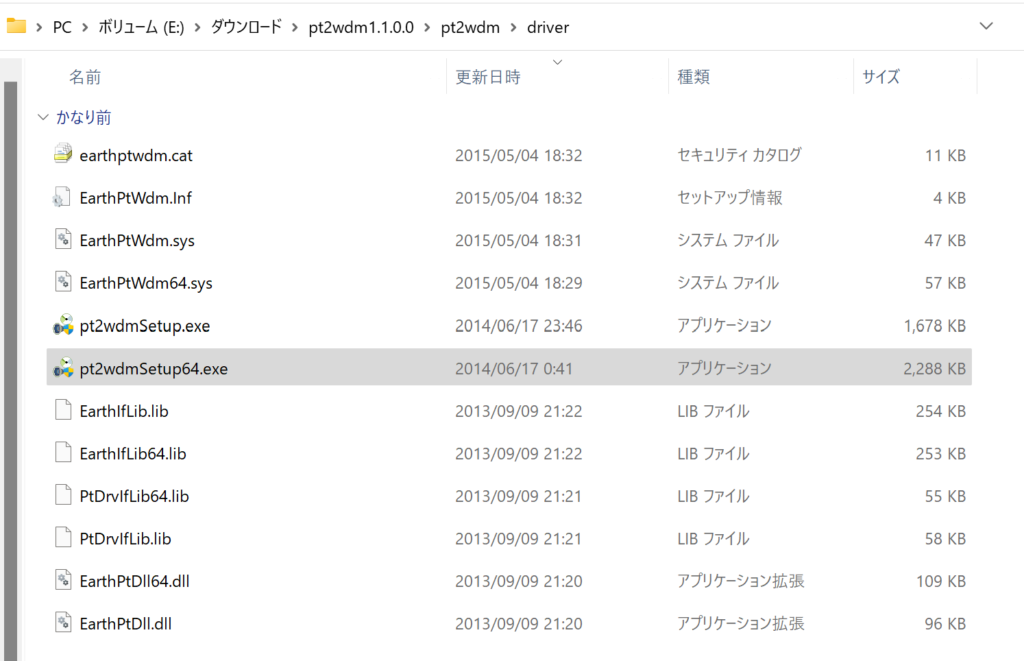The height and width of the screenshot is (661, 1024).
Task: Collapse the かなり前 group
Action: 43,118
